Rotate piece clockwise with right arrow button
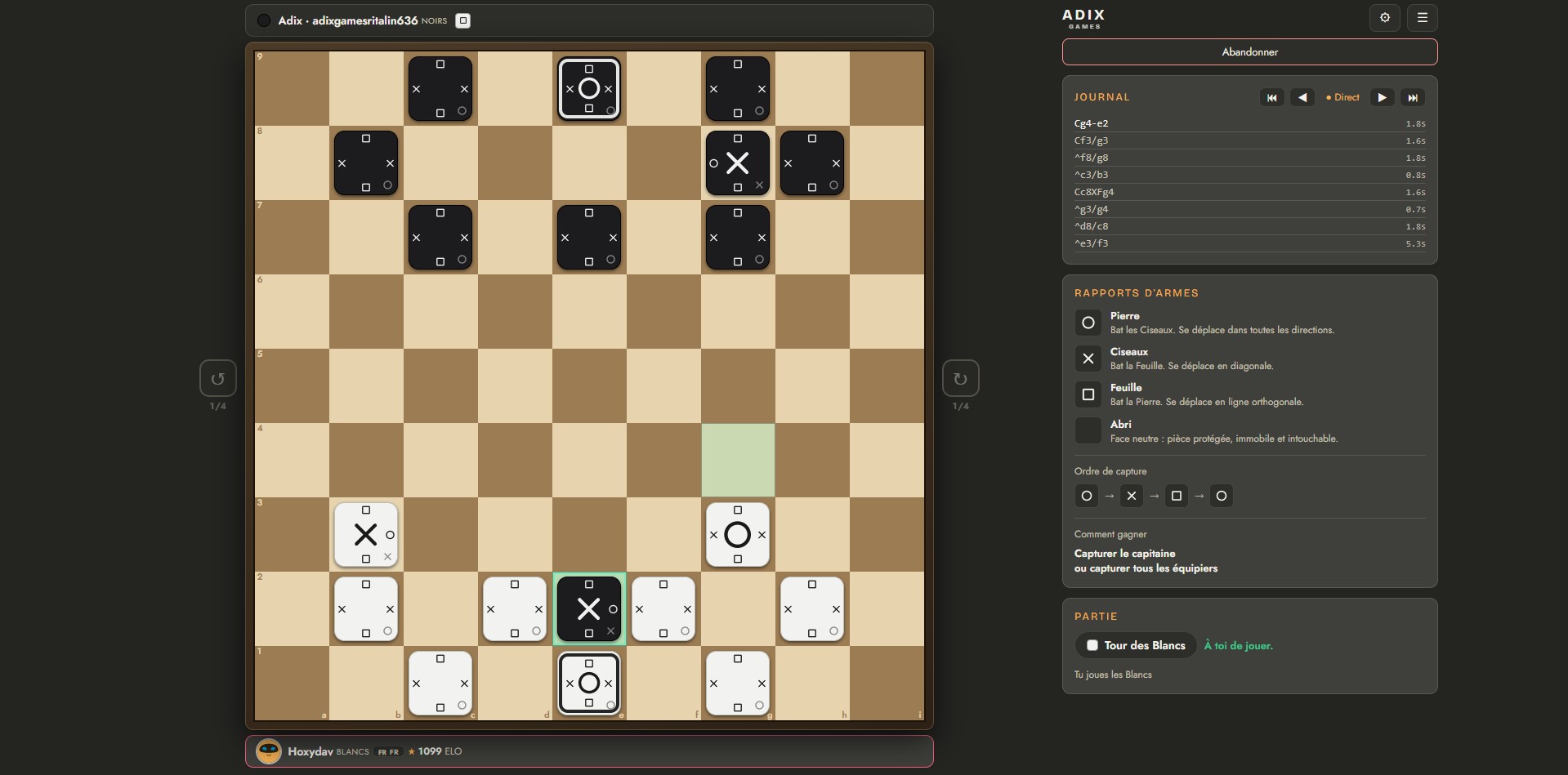Screen dimensions: 1568x775 point(961,378)
